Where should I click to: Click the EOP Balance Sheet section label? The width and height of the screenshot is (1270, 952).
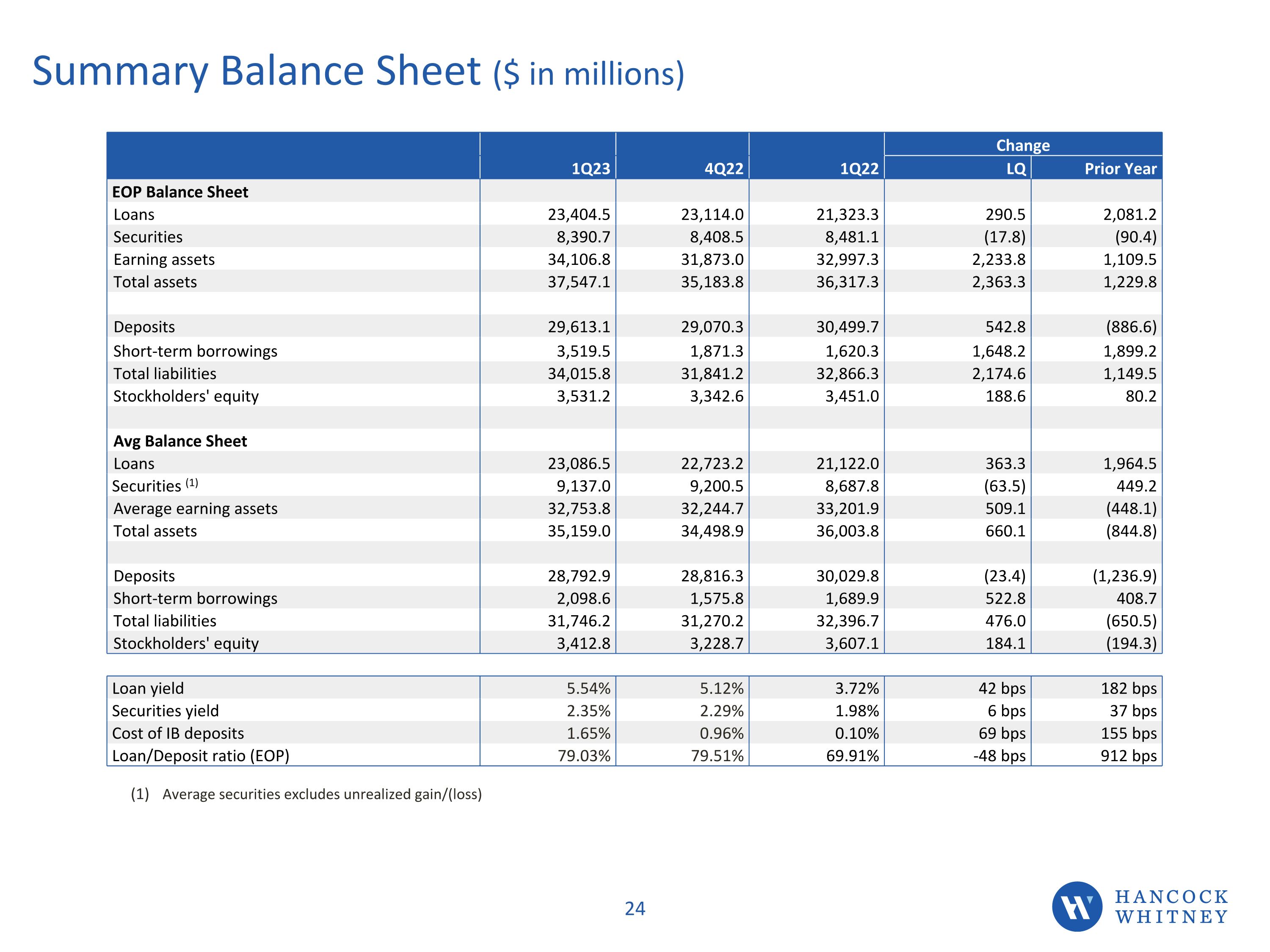click(180, 192)
